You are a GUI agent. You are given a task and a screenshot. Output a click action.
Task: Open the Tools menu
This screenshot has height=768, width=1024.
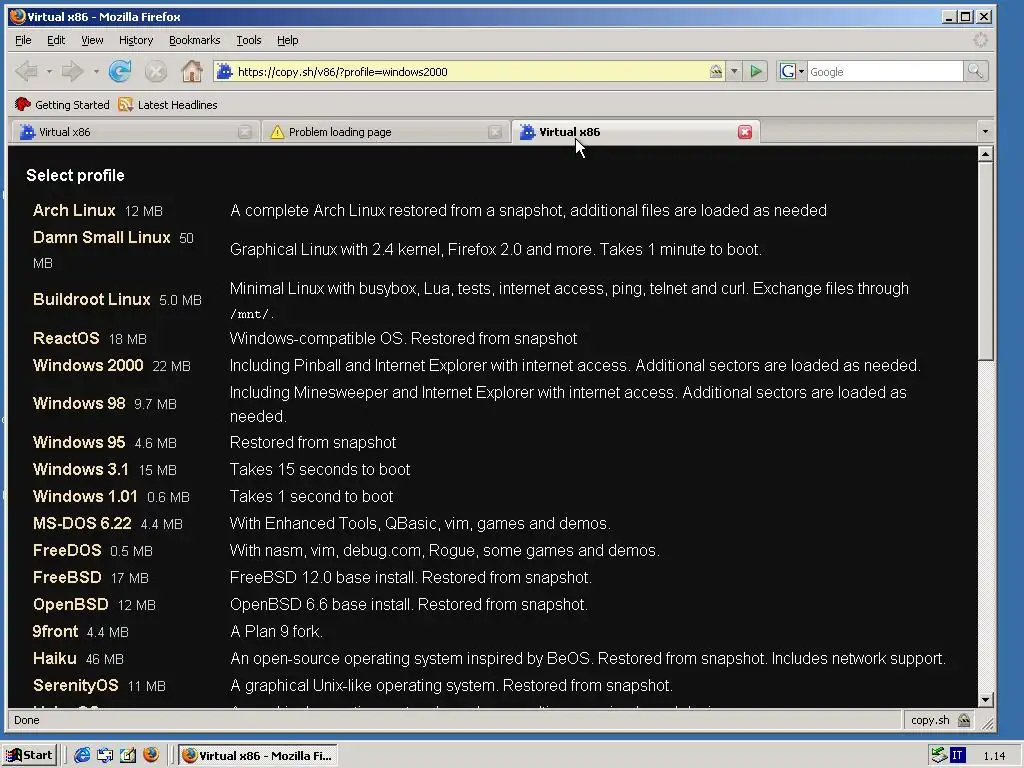coord(249,40)
